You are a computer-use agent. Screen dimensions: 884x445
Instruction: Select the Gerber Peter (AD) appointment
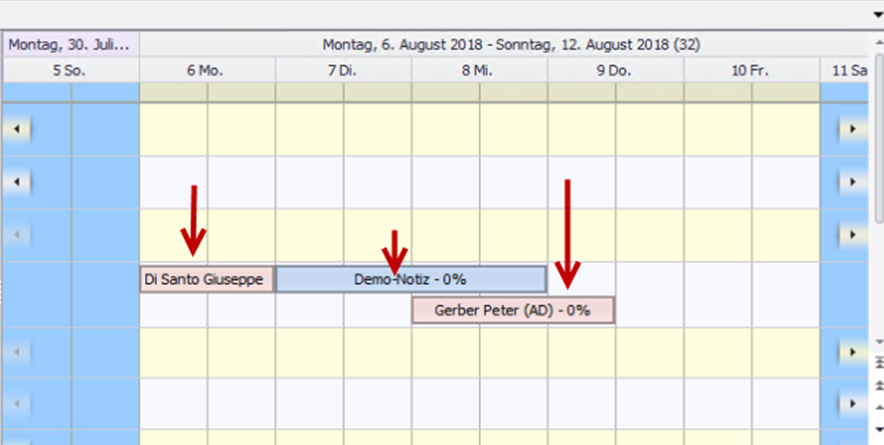click(x=513, y=310)
